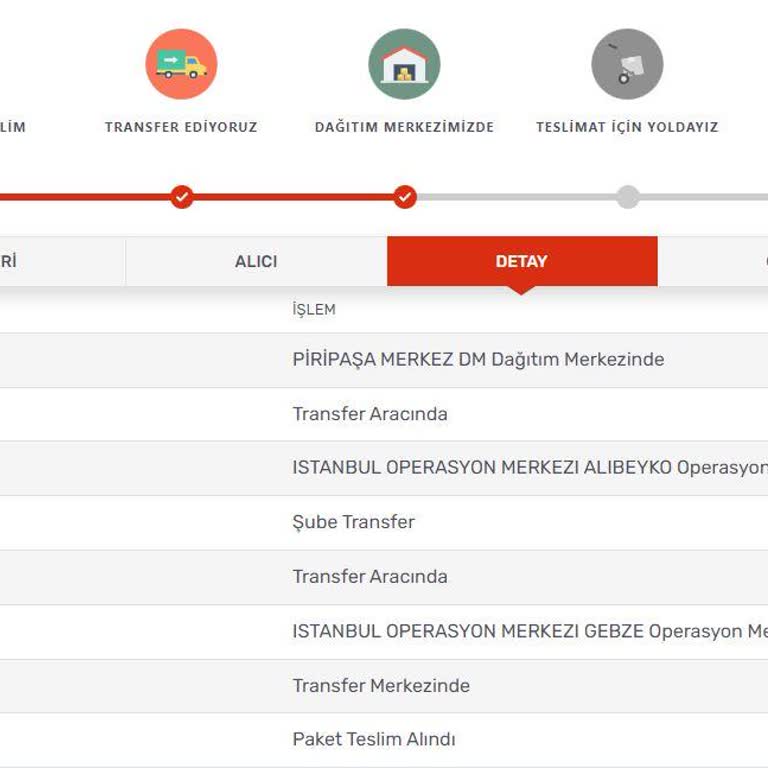Select the Şube Transfer row
The height and width of the screenshot is (768, 768).
tap(384, 523)
